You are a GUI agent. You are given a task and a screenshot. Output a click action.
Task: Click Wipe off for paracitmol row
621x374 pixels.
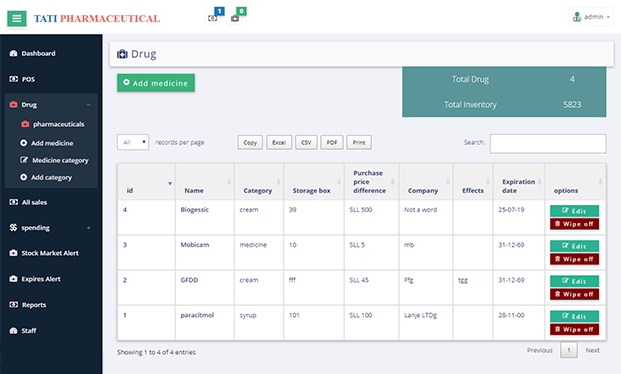(x=574, y=329)
